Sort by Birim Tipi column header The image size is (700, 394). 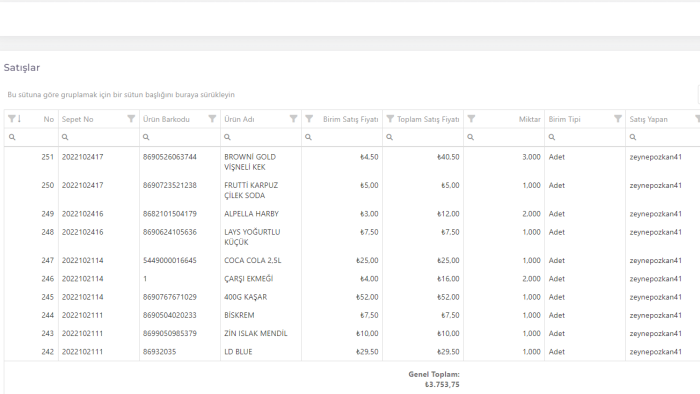pyautogui.click(x=564, y=119)
